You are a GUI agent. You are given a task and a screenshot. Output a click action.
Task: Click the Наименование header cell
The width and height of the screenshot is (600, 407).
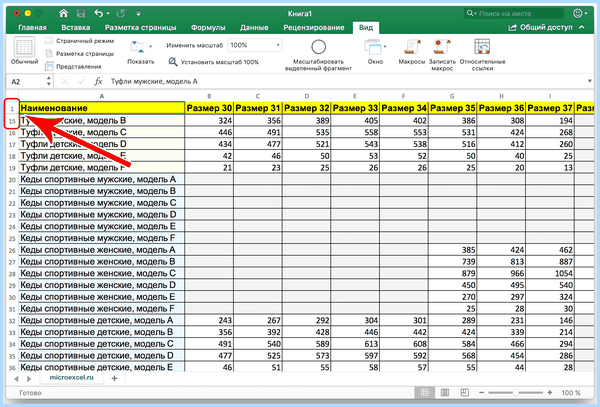(101, 108)
